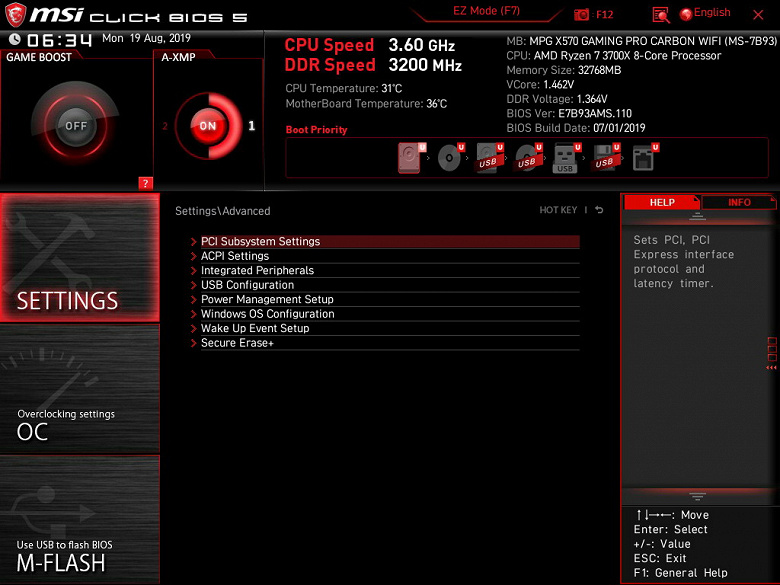Toggle the GAME BOOST knob

click(76, 126)
